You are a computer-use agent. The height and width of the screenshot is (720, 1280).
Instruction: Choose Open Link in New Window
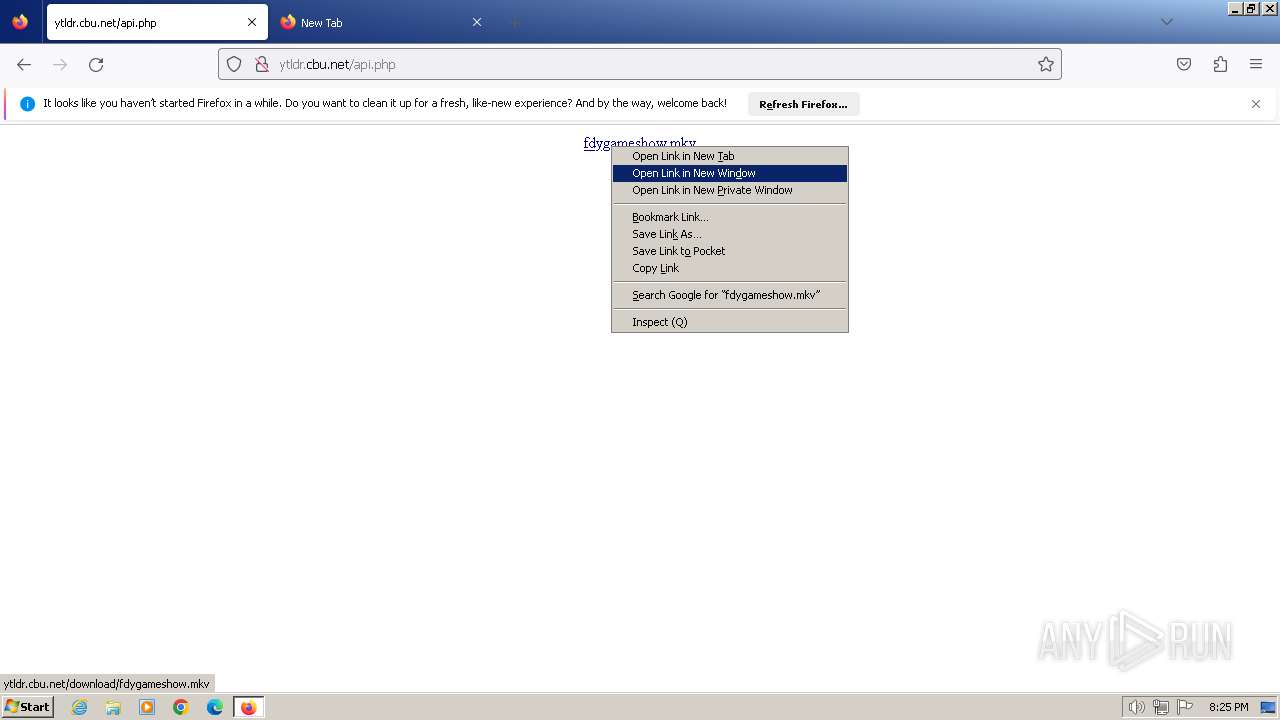coord(730,173)
